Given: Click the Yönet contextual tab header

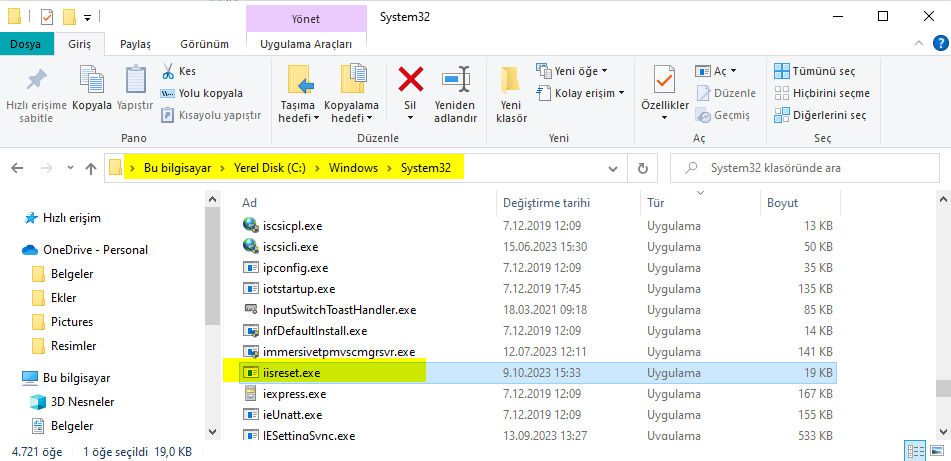Looking at the screenshot, I should 306,18.
